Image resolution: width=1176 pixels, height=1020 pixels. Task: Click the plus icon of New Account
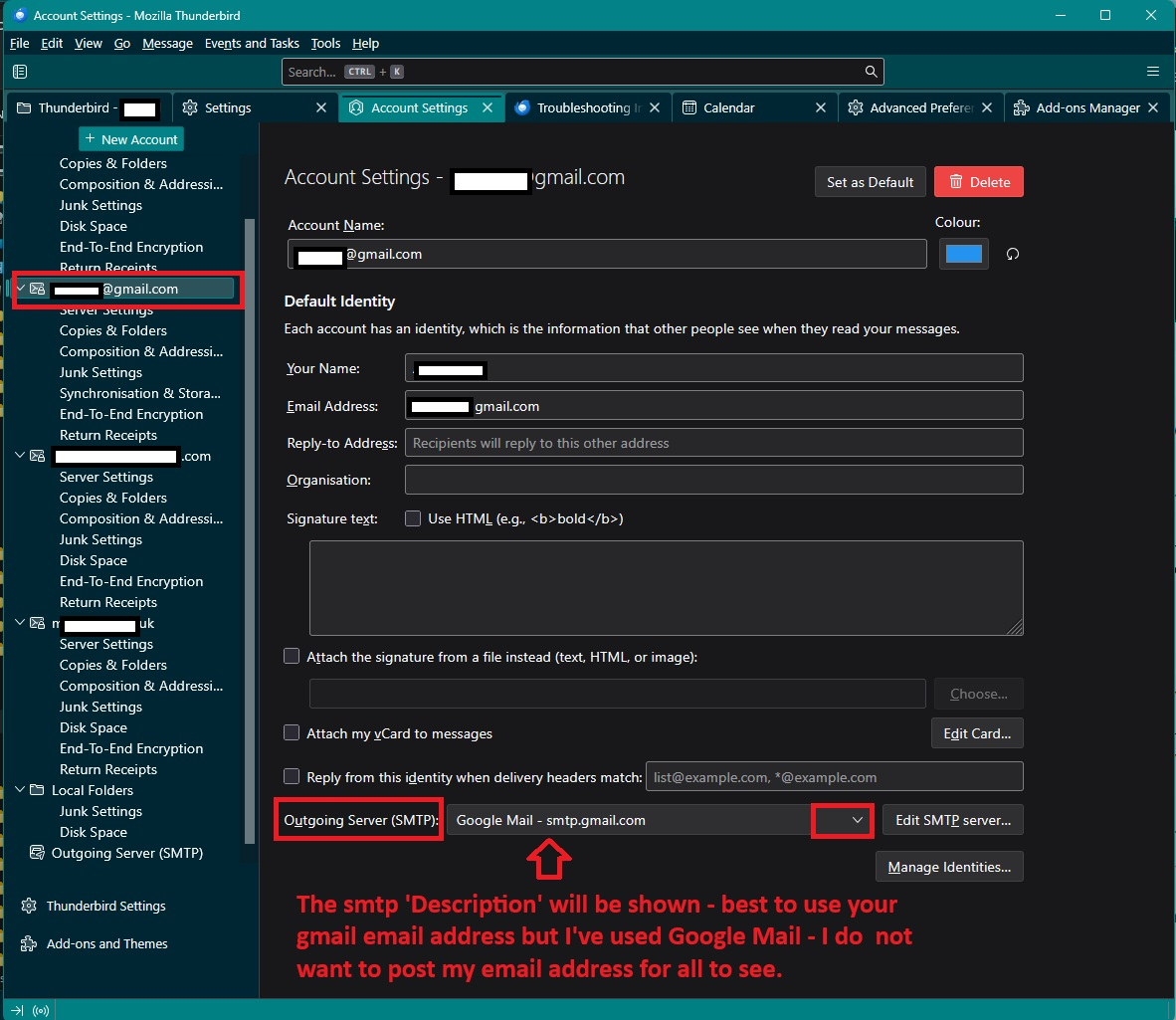pyautogui.click(x=90, y=138)
